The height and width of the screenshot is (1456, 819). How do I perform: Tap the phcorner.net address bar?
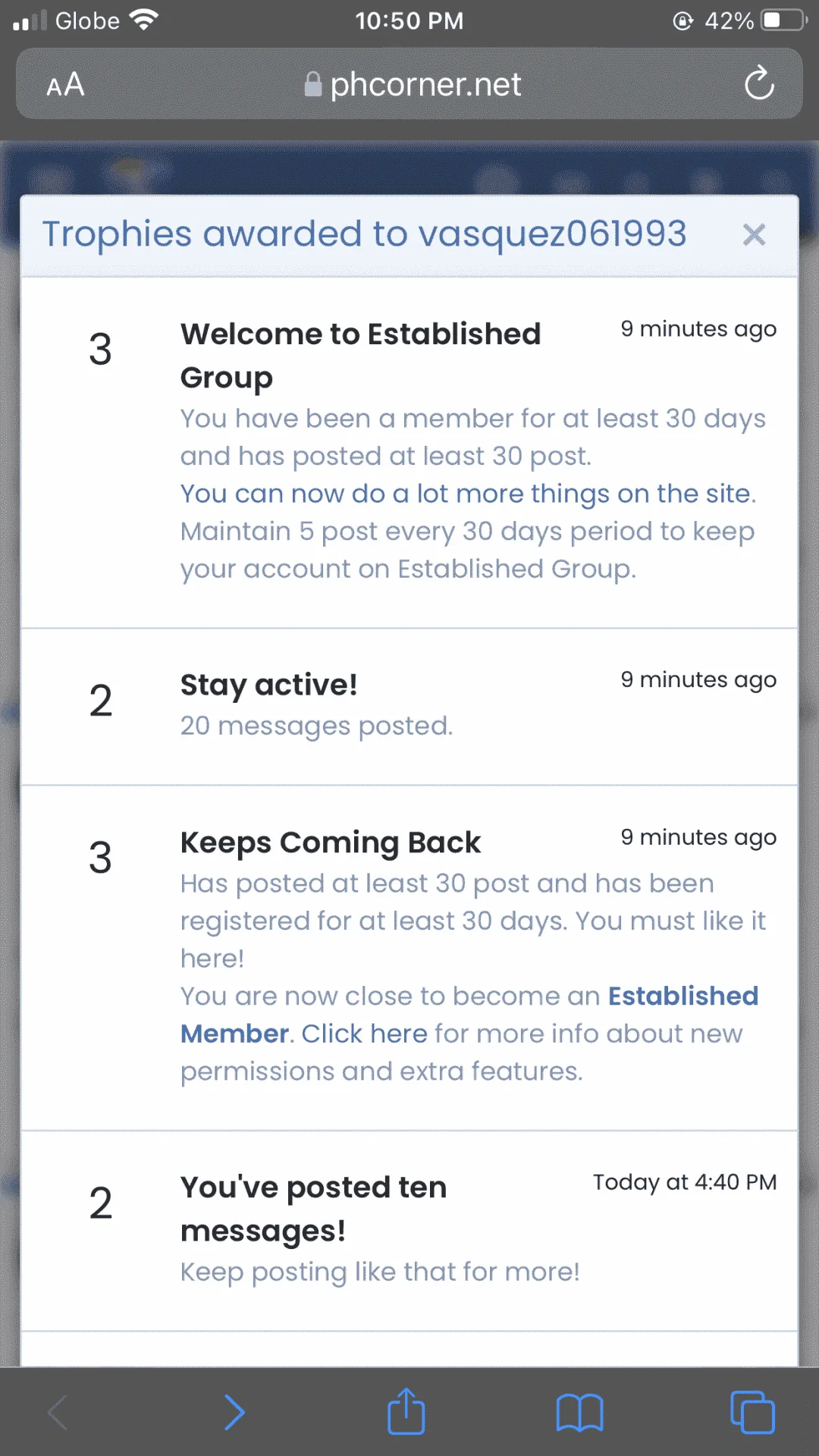click(x=409, y=83)
